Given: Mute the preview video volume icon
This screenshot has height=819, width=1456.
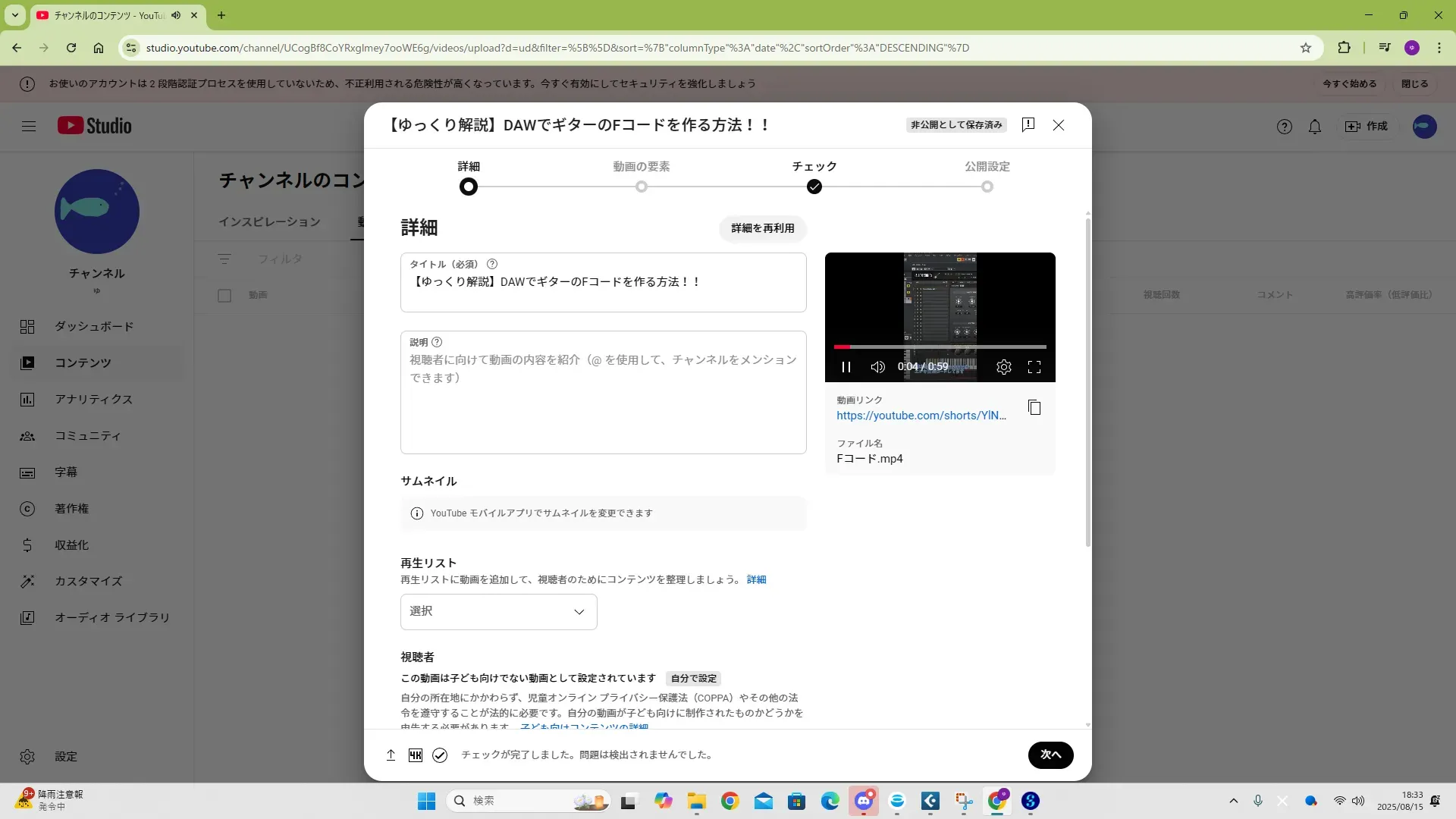Looking at the screenshot, I should coord(877,367).
